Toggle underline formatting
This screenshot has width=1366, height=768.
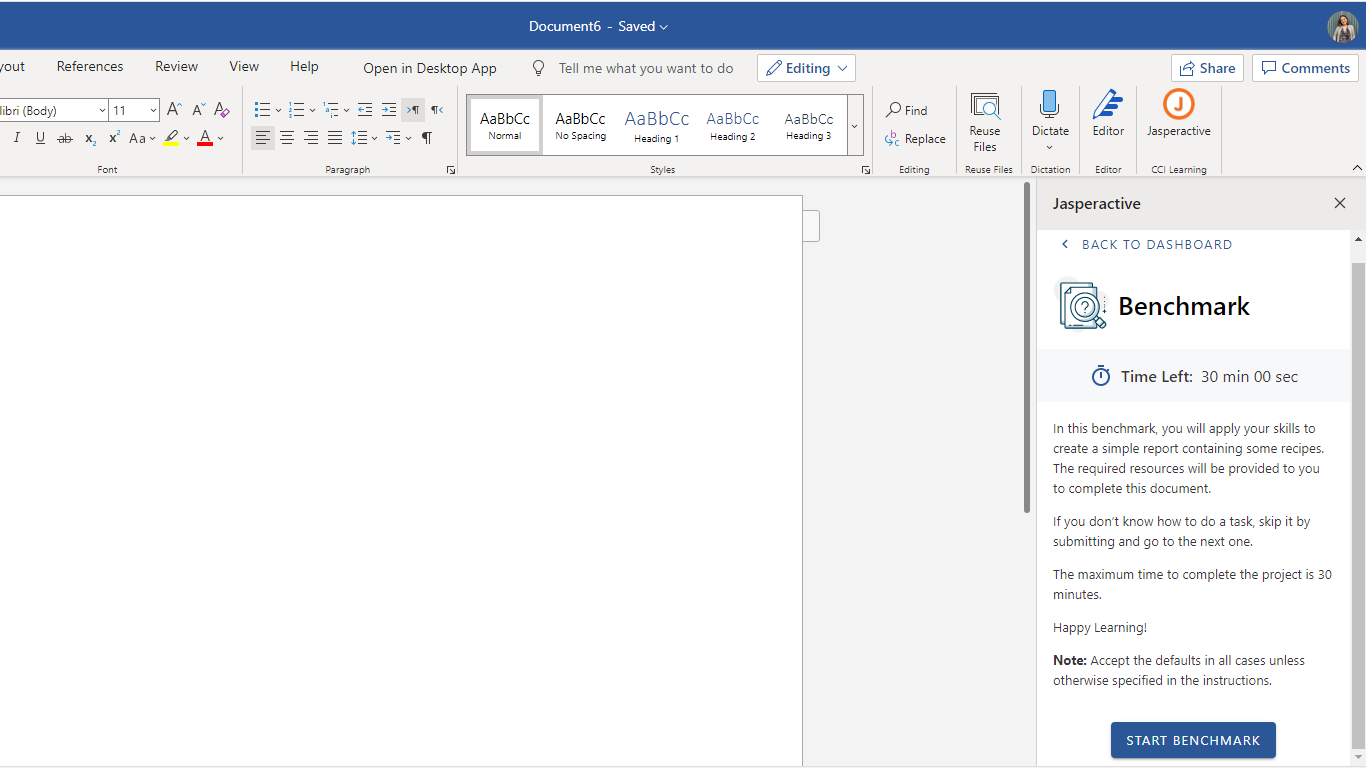[x=40, y=138]
